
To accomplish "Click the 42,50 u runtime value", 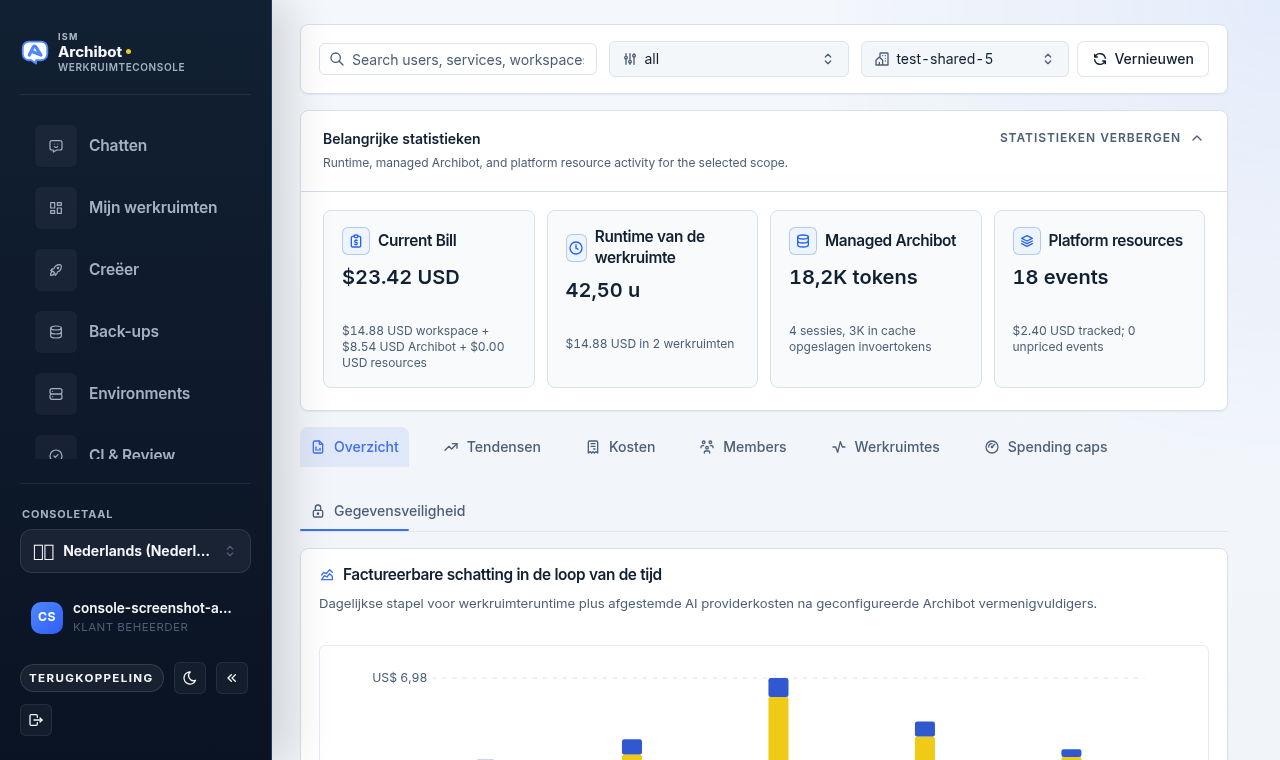I will tap(603, 290).
